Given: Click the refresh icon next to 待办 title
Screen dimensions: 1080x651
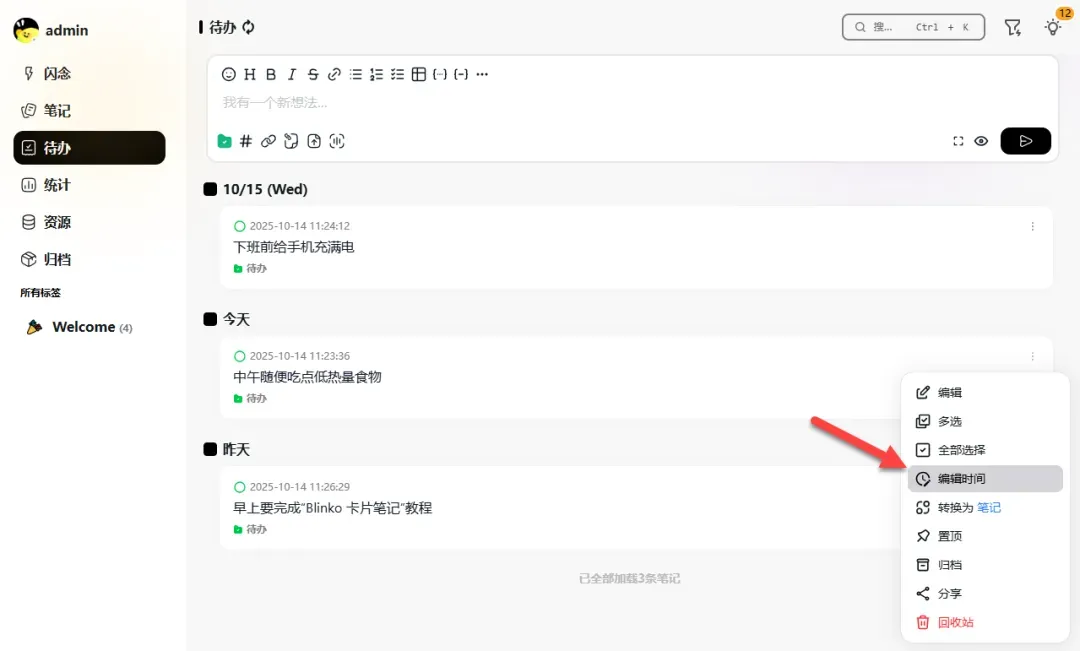Looking at the screenshot, I should [x=249, y=27].
